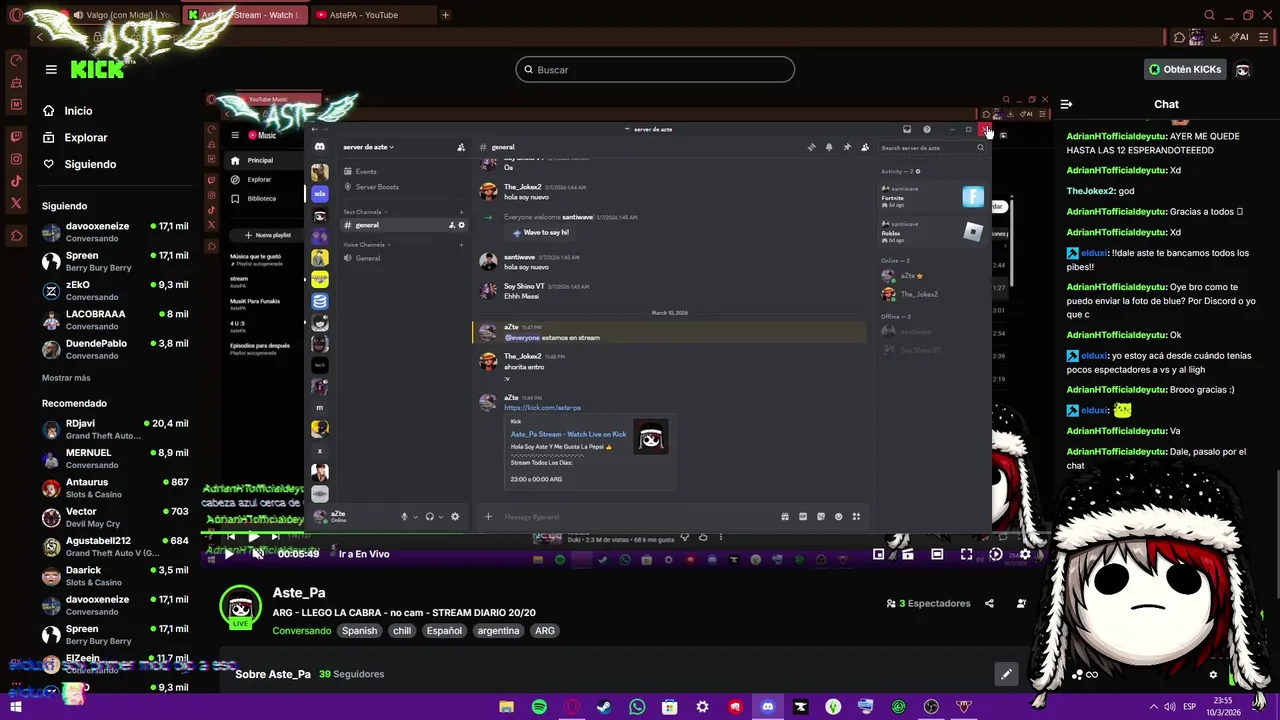
Task: Focus the Buscar search field on Kick
Action: click(655, 70)
